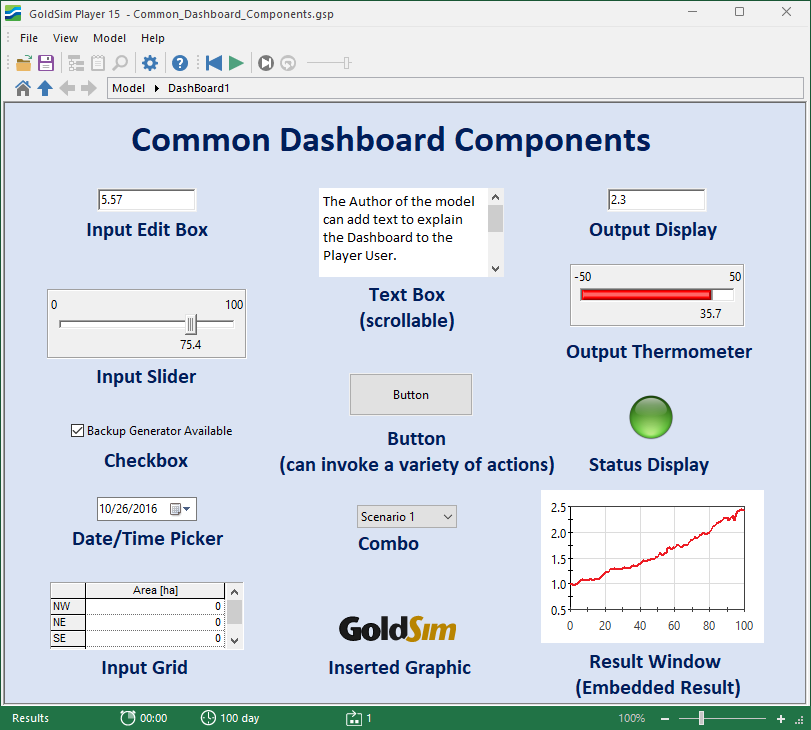Open the Help menu
This screenshot has height=730, width=811.
pyautogui.click(x=153, y=38)
